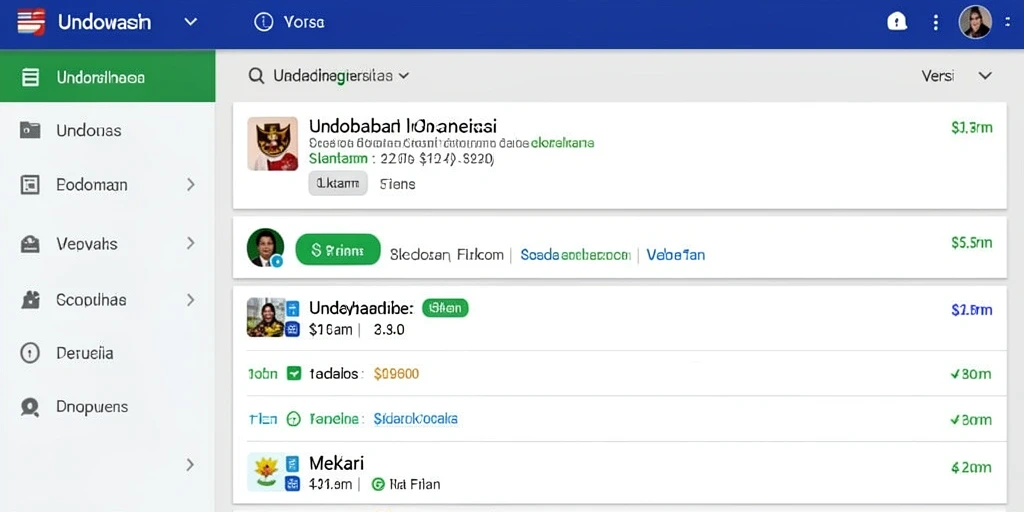Open the three-dot menu in the header

point(936,22)
